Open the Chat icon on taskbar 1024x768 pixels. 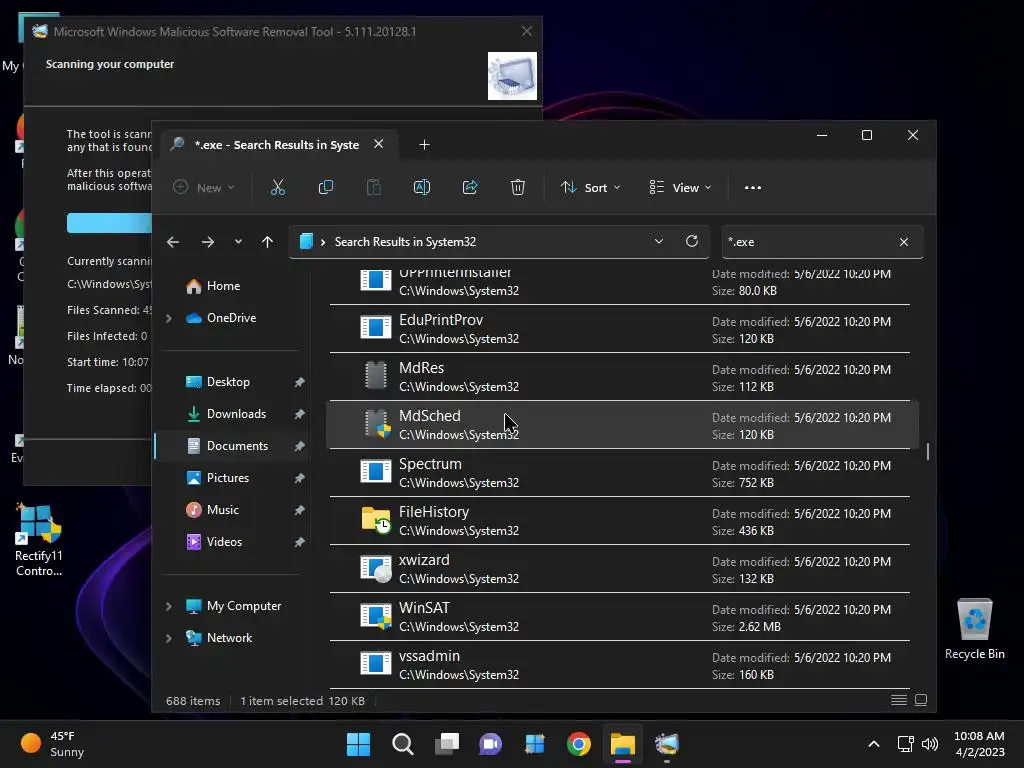[490, 744]
